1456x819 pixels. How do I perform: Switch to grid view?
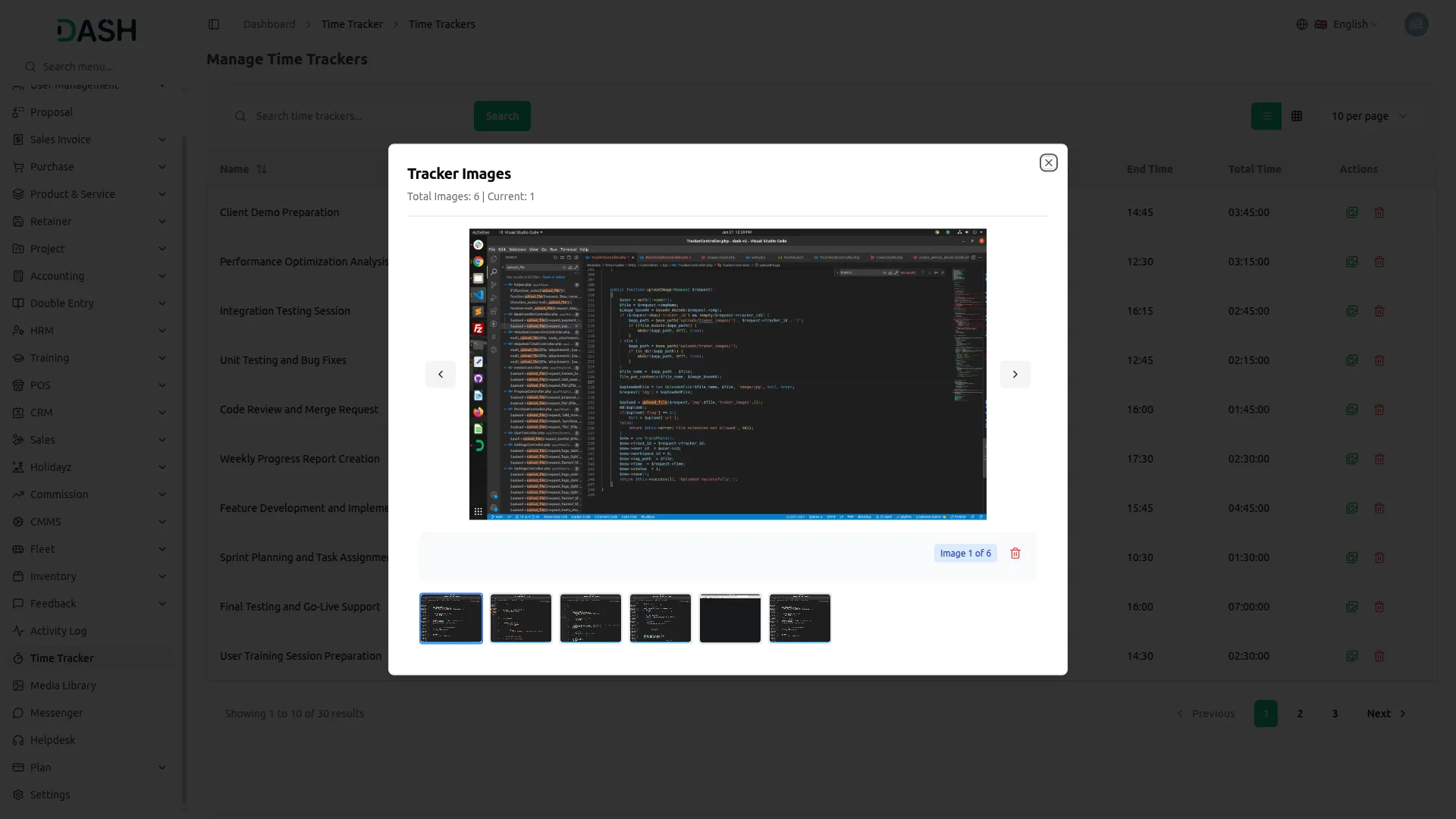(x=1297, y=116)
